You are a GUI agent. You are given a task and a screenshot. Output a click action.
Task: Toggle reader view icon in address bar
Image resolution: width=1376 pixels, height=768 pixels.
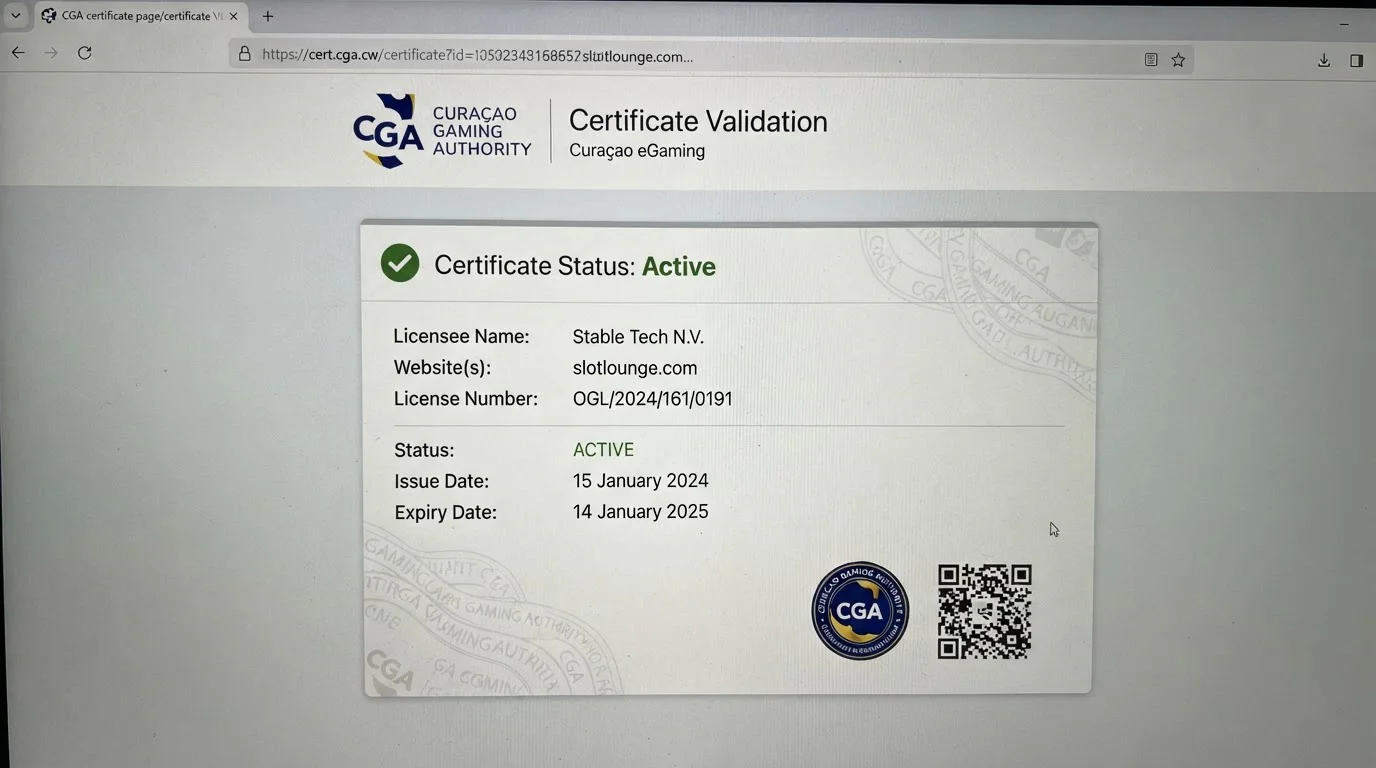coord(1151,60)
